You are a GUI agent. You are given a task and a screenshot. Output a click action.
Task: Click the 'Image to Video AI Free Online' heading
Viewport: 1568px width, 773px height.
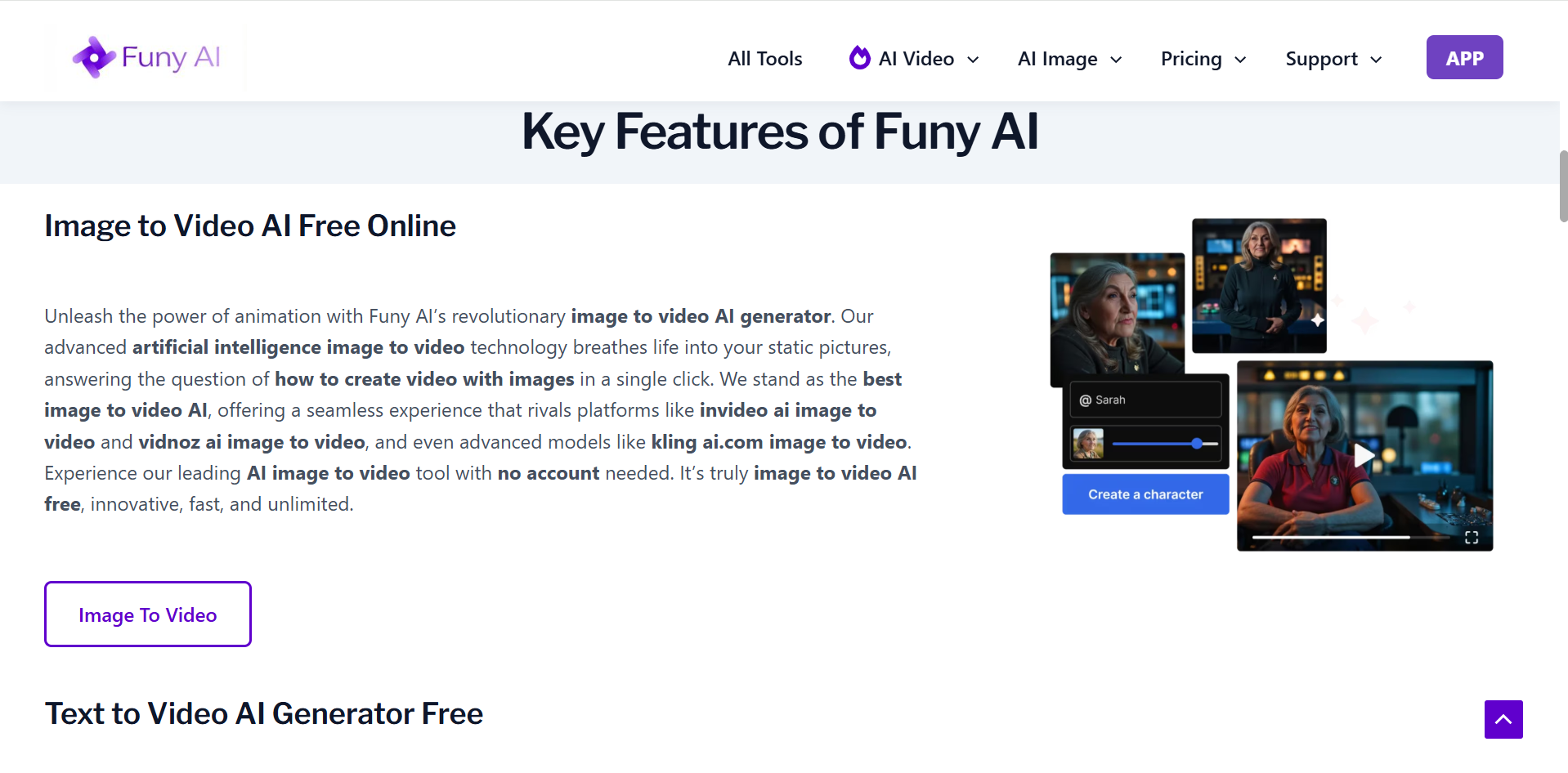point(250,226)
